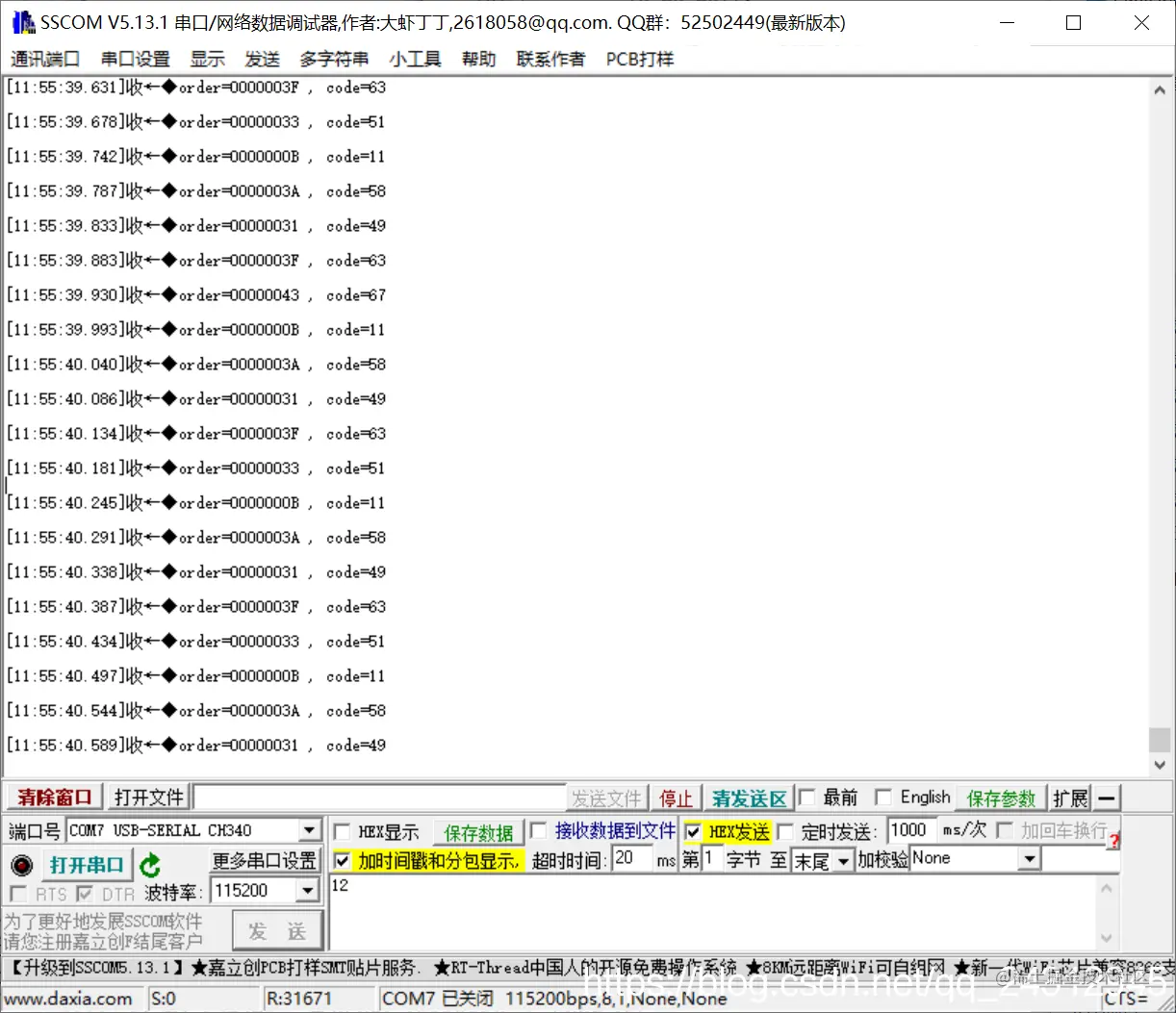Click the receive log vertical scrollbar thumb
The height and width of the screenshot is (1013, 1176).
[1160, 739]
